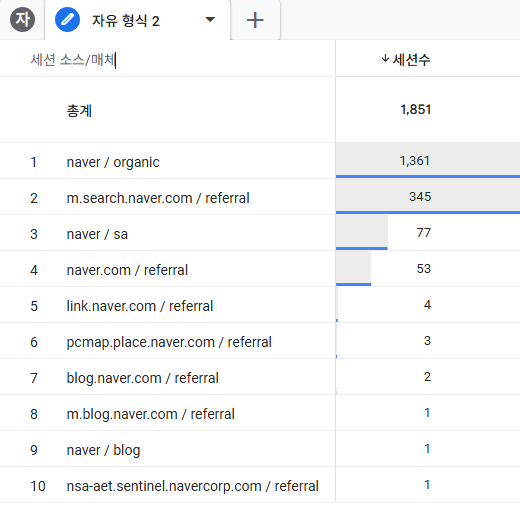Click the gray '자' tab icon

pos(22,20)
